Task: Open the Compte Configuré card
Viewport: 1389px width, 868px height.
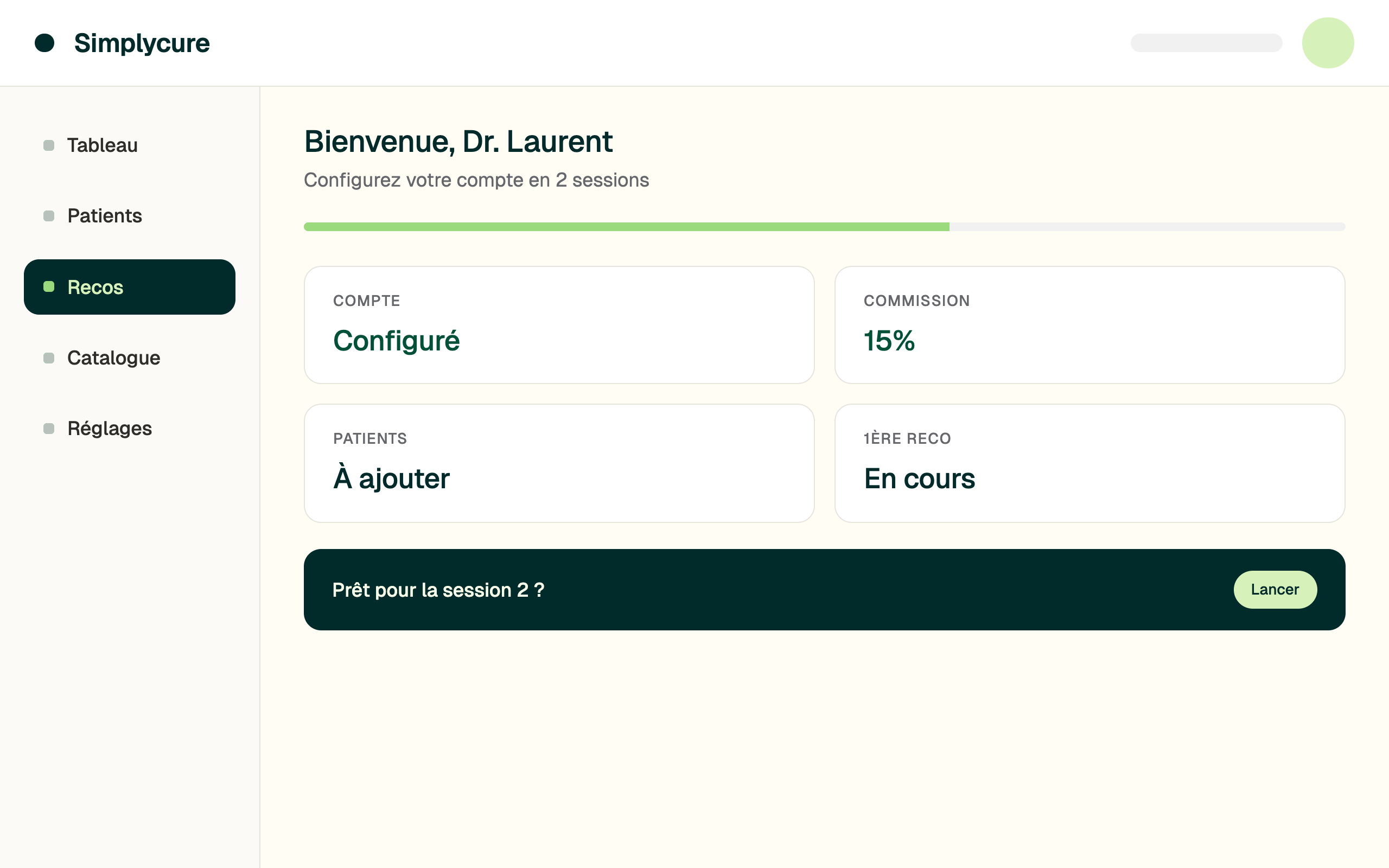Action: pyautogui.click(x=559, y=325)
